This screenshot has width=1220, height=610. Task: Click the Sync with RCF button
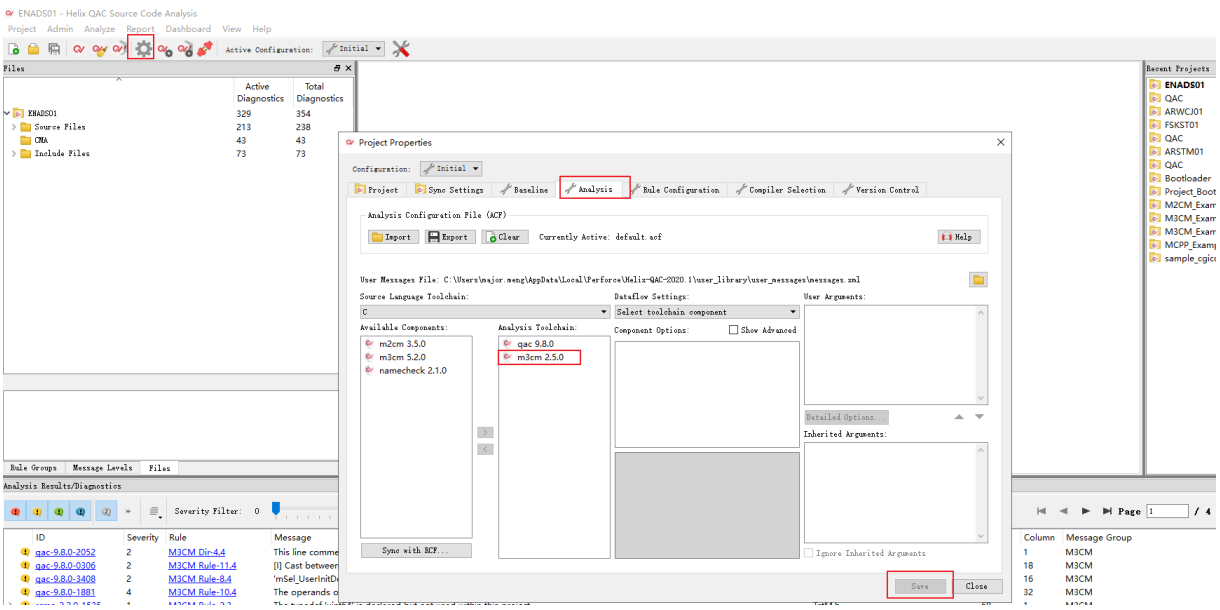(415, 551)
